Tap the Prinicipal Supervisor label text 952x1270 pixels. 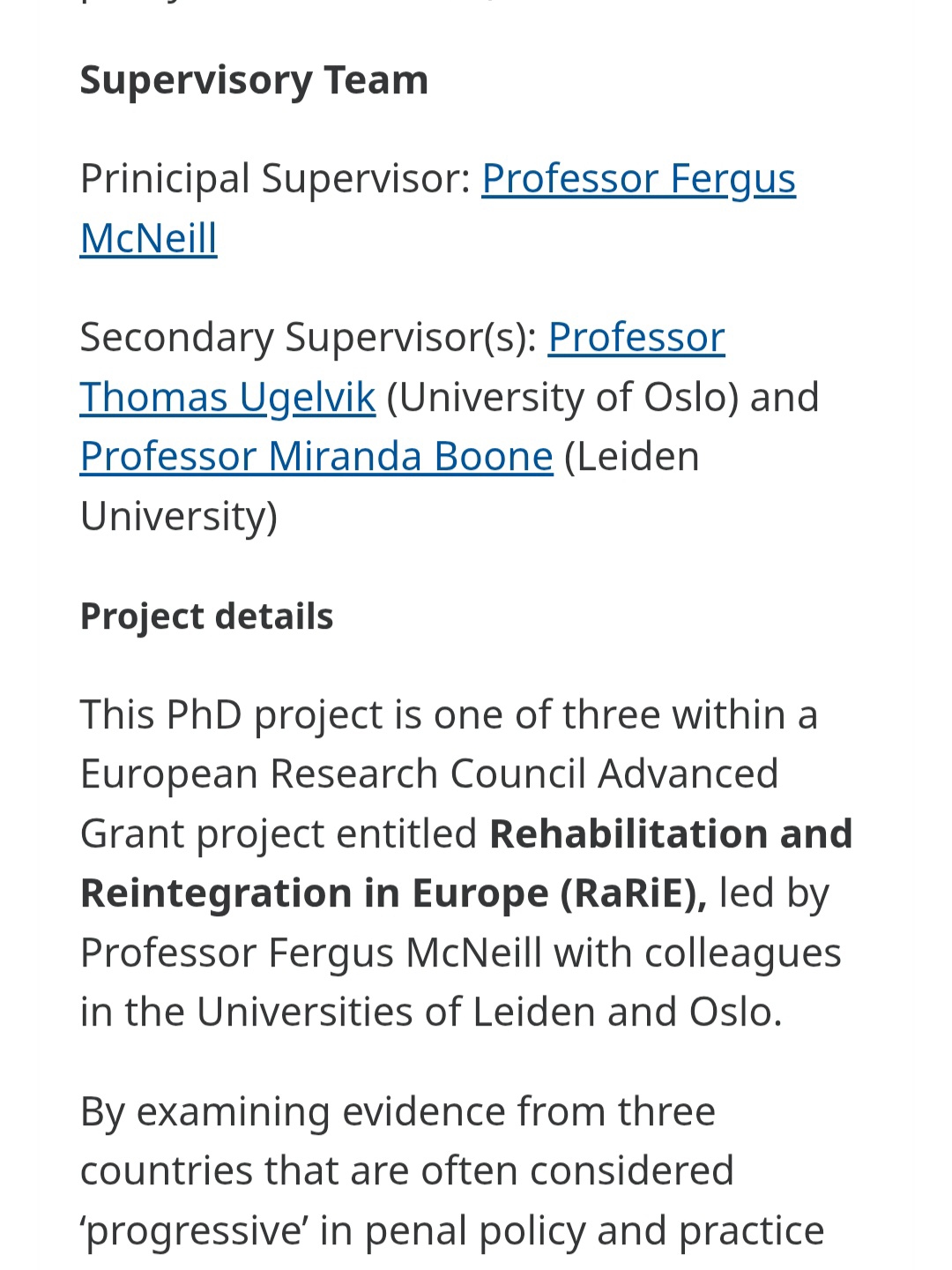(x=275, y=179)
